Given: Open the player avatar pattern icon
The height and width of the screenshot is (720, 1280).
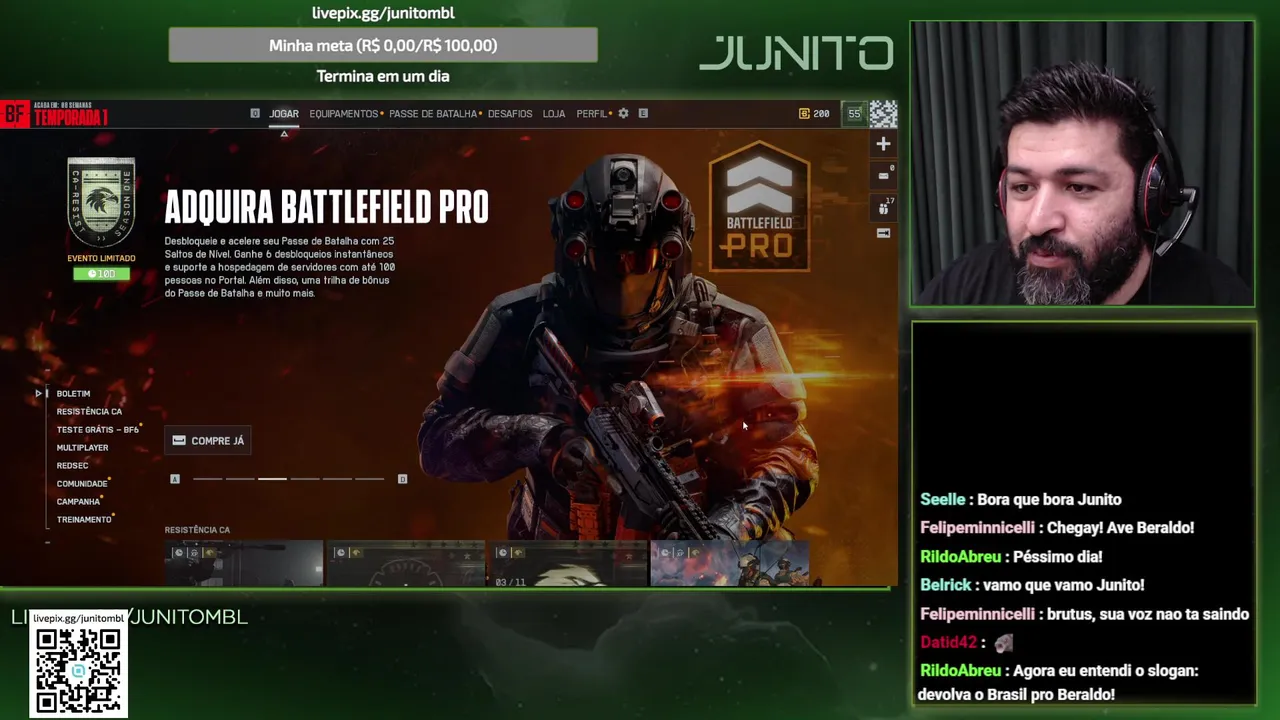Looking at the screenshot, I should (883, 114).
